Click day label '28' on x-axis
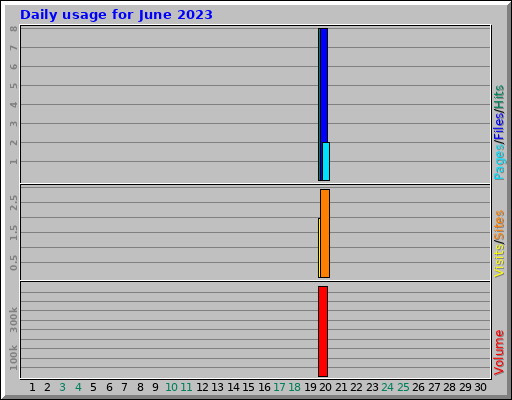 (449, 387)
